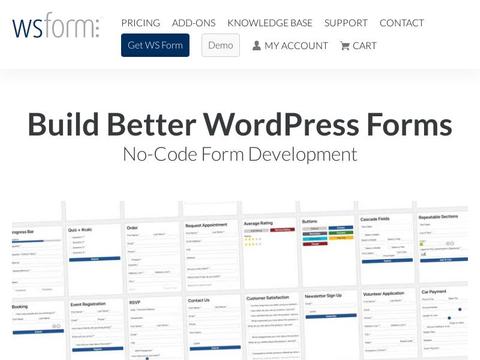Image resolution: width=480 pixels, height=360 pixels.
Task: Click the star rating in Average Rating
Action: pyautogui.click(x=253, y=242)
